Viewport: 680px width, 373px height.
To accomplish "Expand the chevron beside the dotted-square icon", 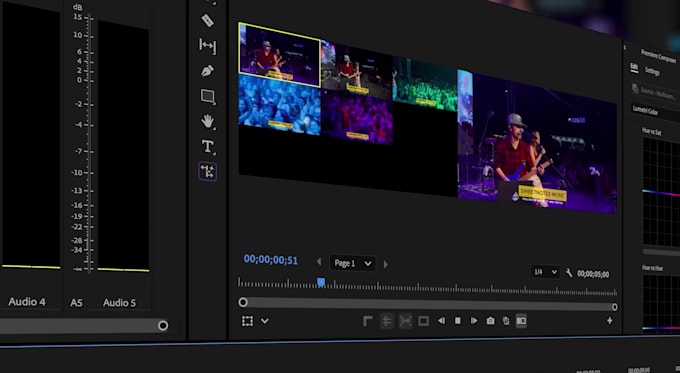I will click(265, 321).
